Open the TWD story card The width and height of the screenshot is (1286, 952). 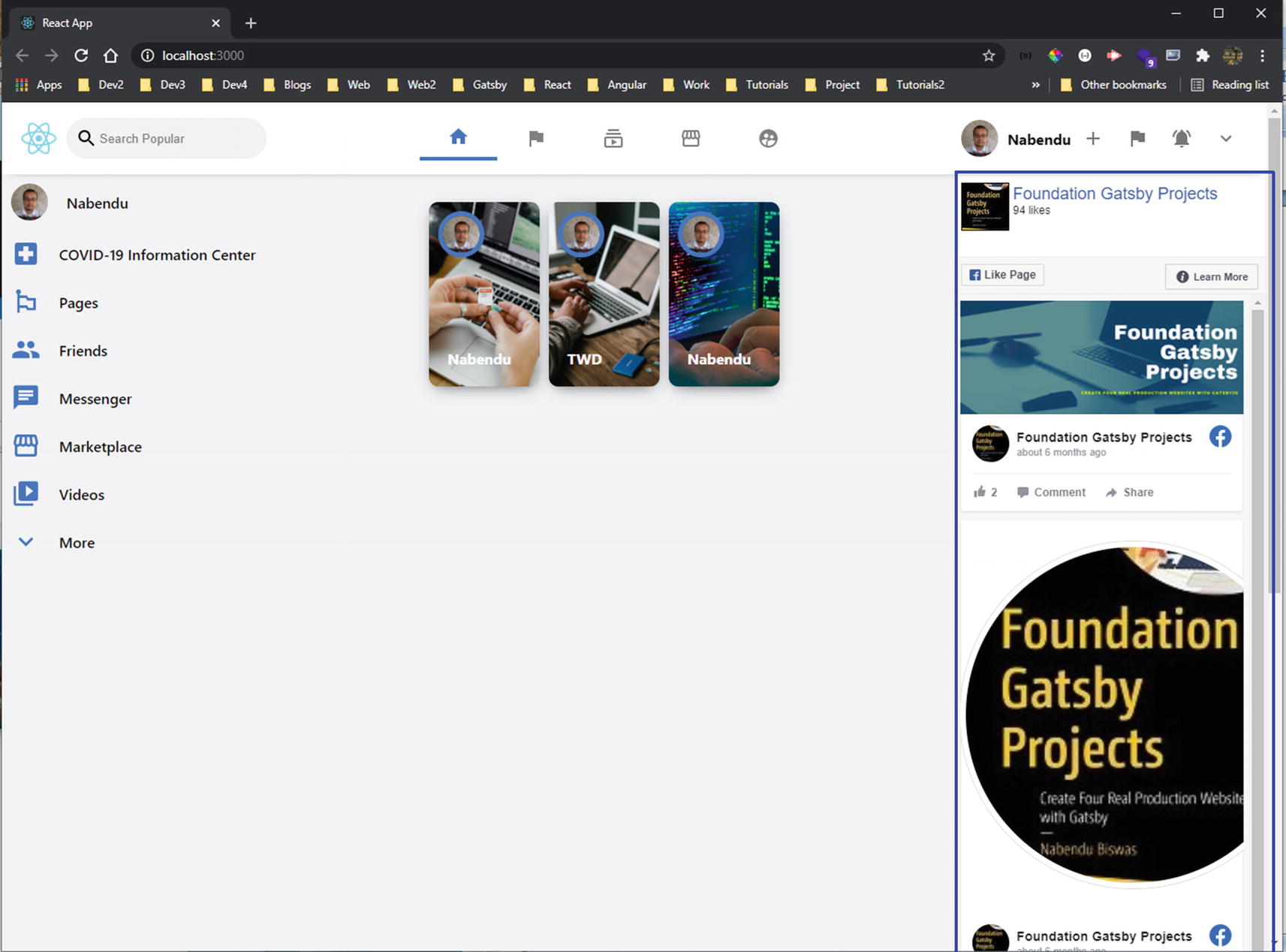604,294
